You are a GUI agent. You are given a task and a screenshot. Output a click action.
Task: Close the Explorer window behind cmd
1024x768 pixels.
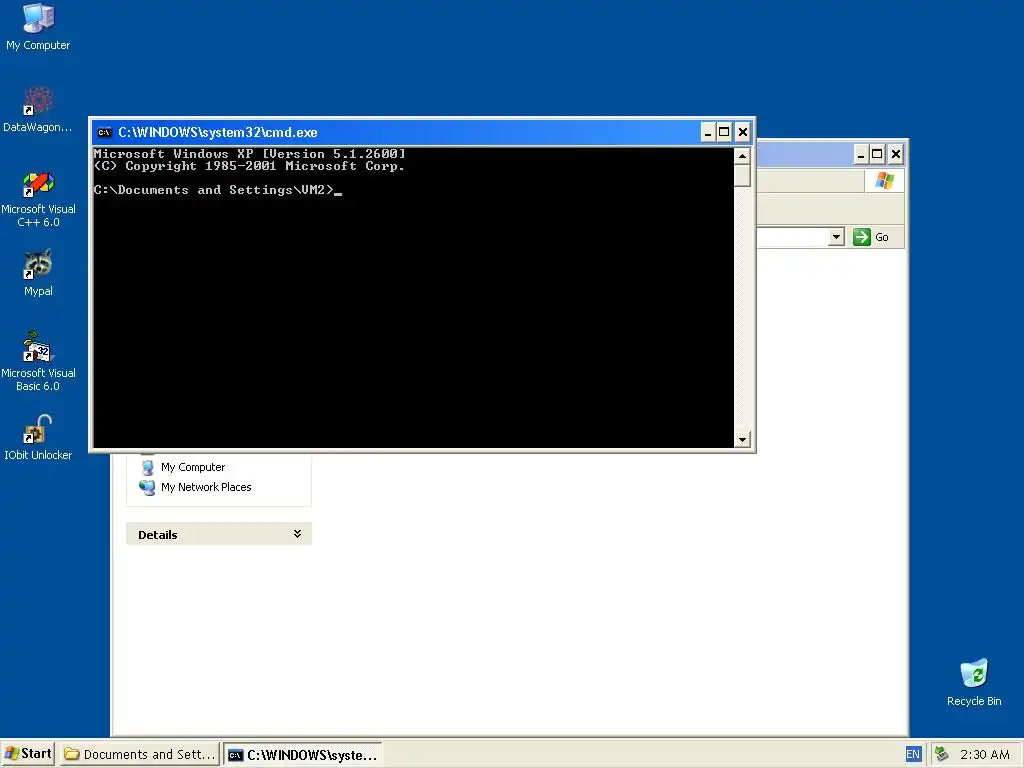point(896,155)
